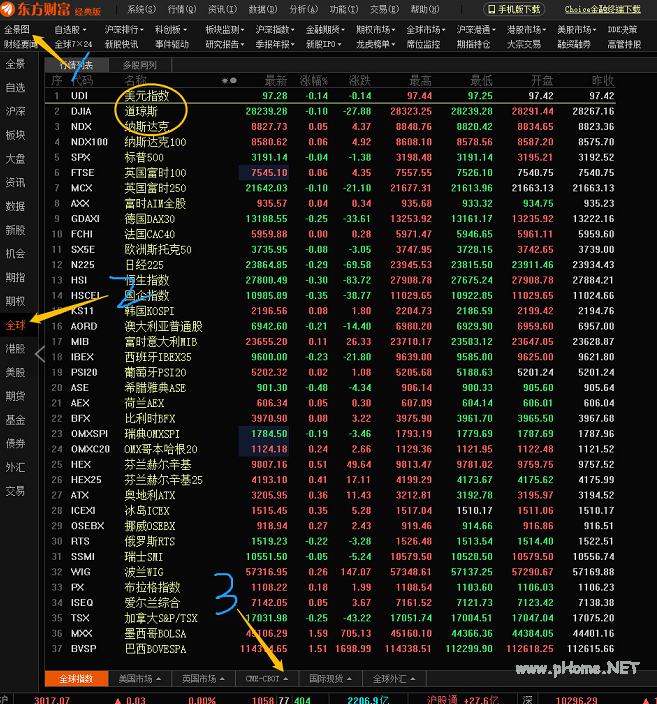Expand the 板块监测 dropdown
This screenshot has height=704, width=657.
[225, 30]
